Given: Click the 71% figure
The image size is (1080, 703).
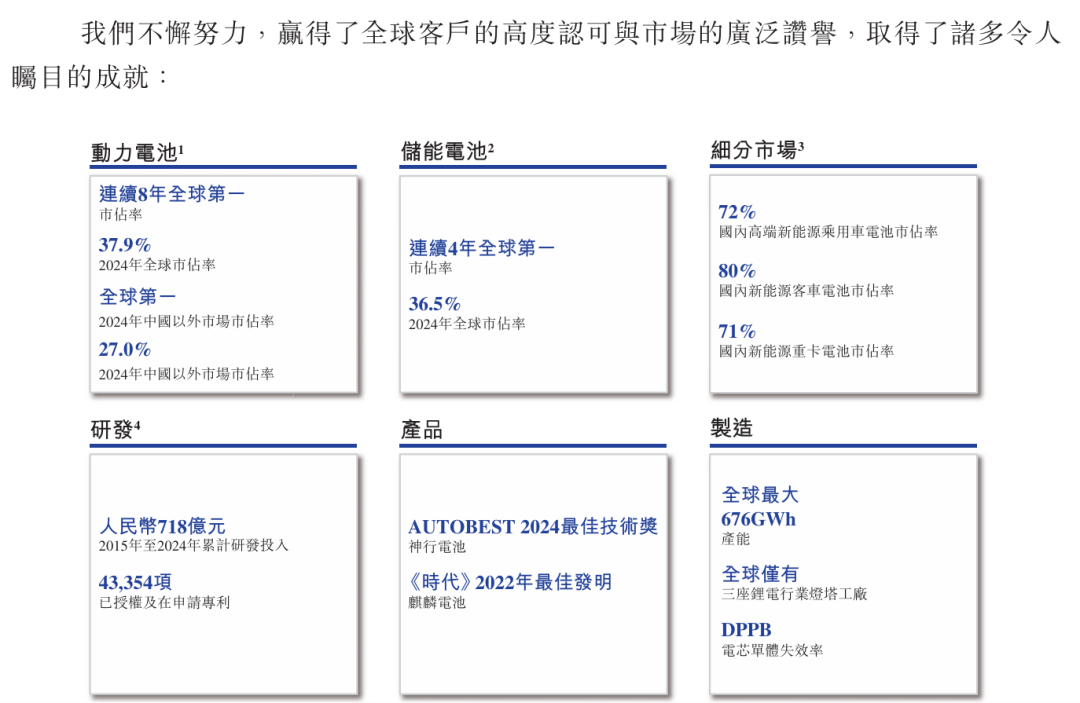Looking at the screenshot, I should click(x=737, y=332).
